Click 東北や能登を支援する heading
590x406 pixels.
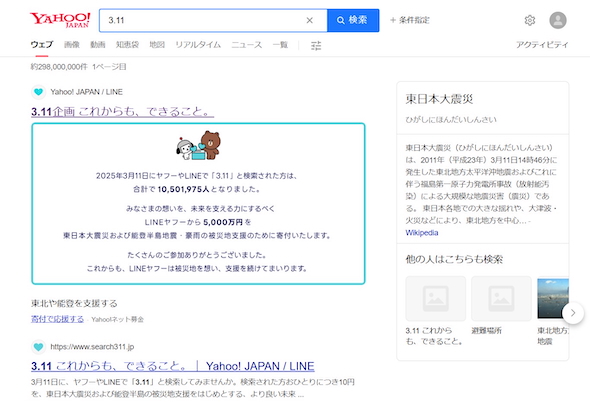[74, 303]
